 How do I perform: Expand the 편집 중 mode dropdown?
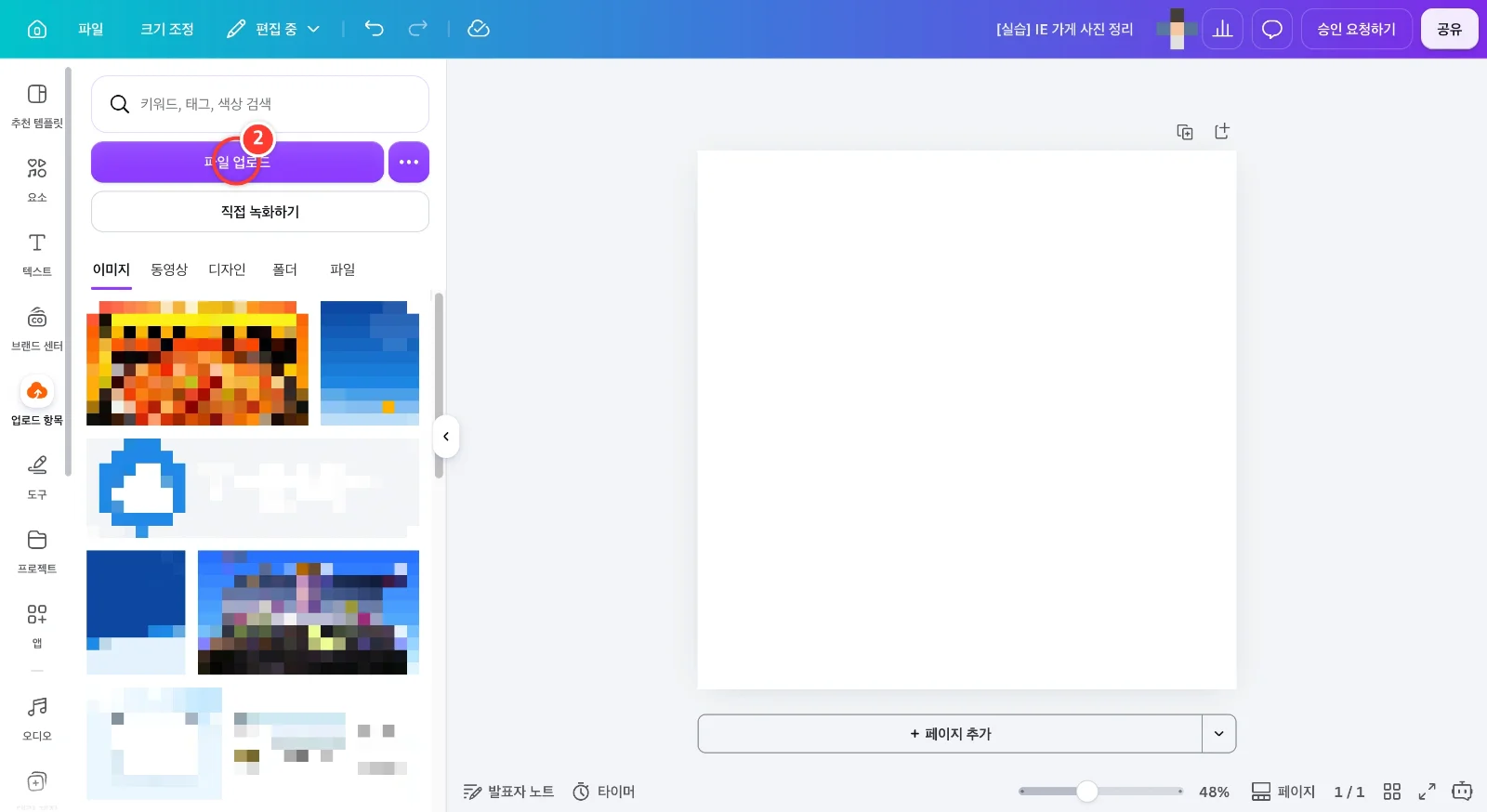tap(274, 29)
